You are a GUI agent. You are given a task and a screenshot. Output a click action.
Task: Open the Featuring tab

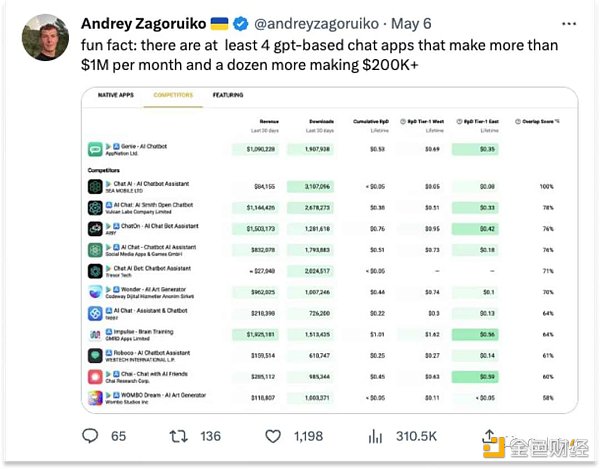(228, 96)
